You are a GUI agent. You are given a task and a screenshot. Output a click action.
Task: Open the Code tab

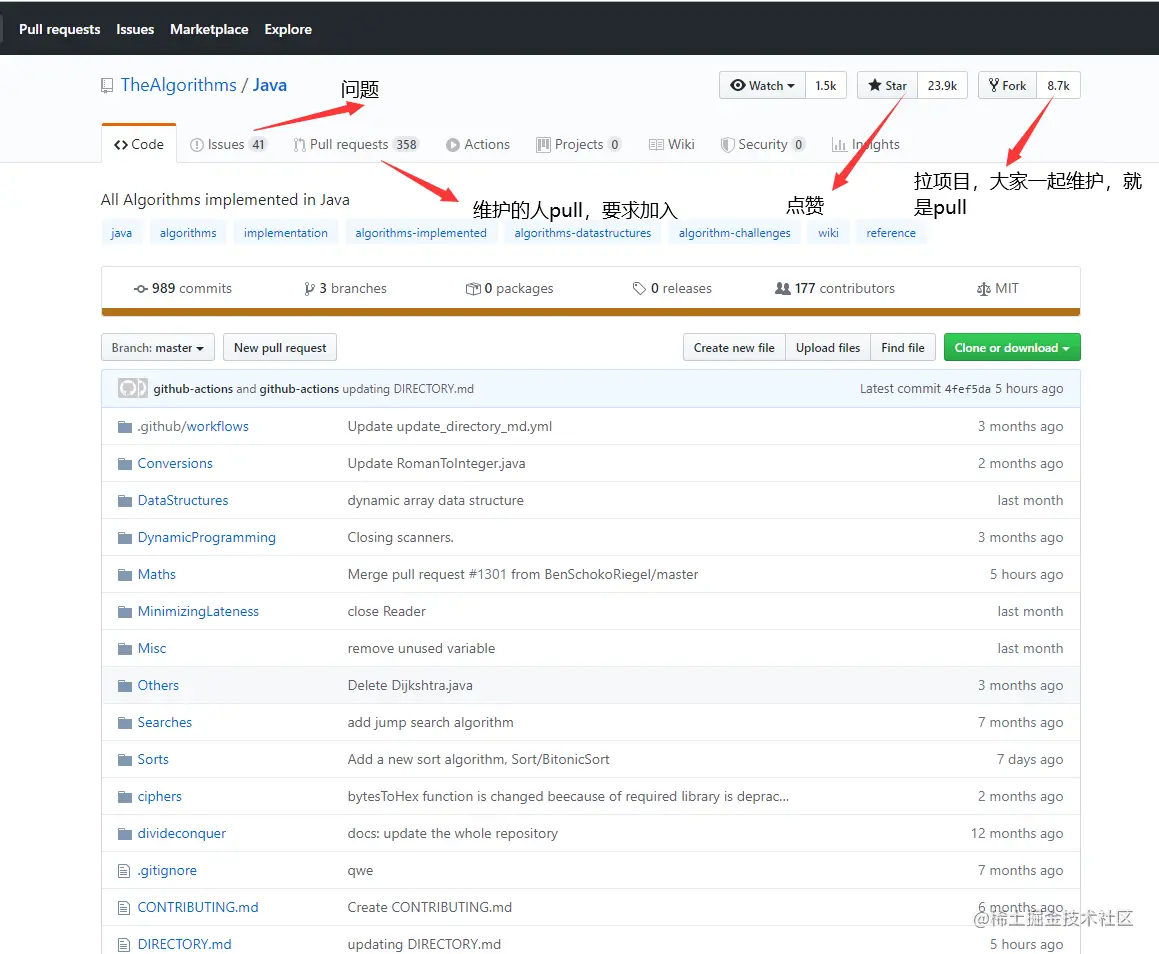139,145
